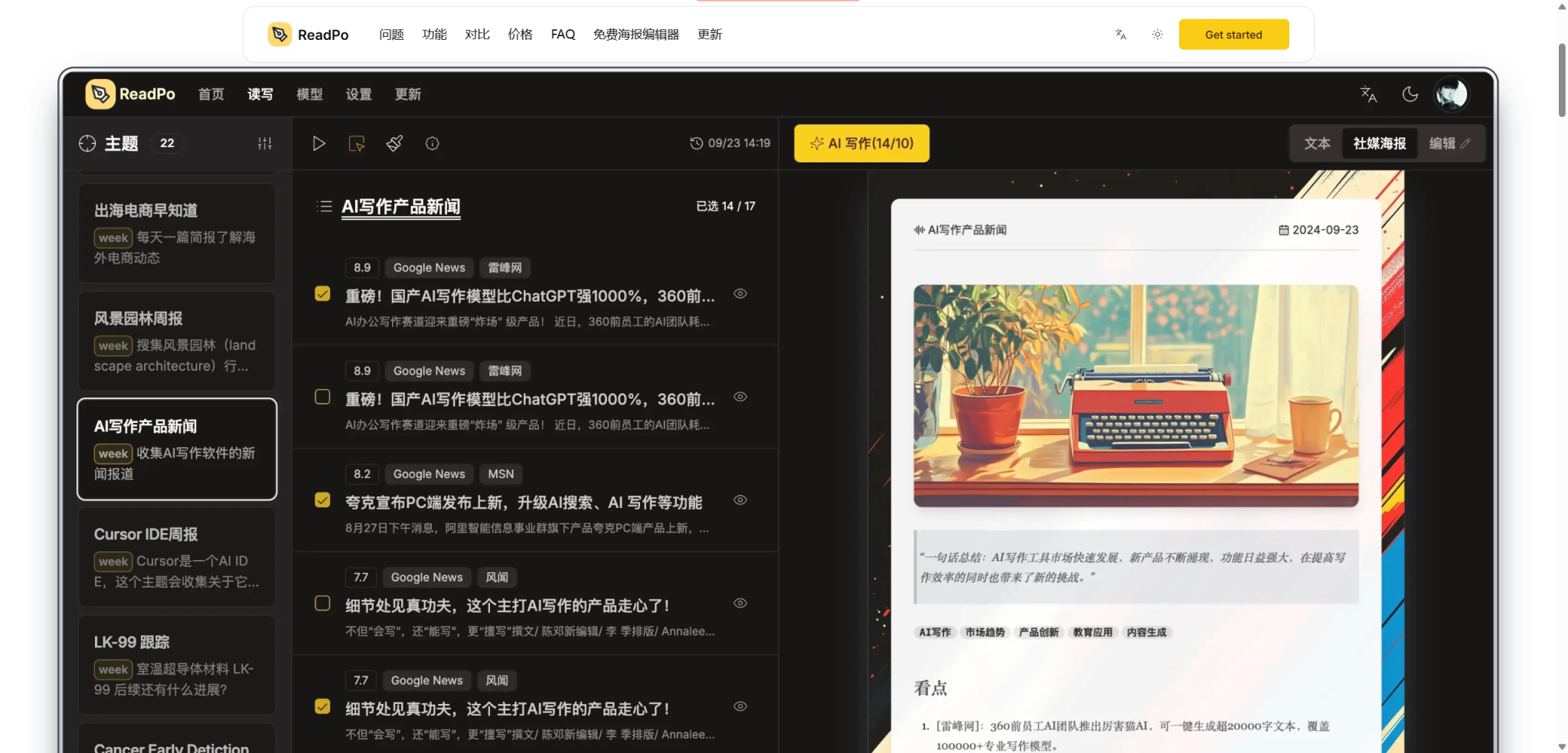
Task: Toggle light theme icon in the top navbar
Action: [x=1158, y=34]
